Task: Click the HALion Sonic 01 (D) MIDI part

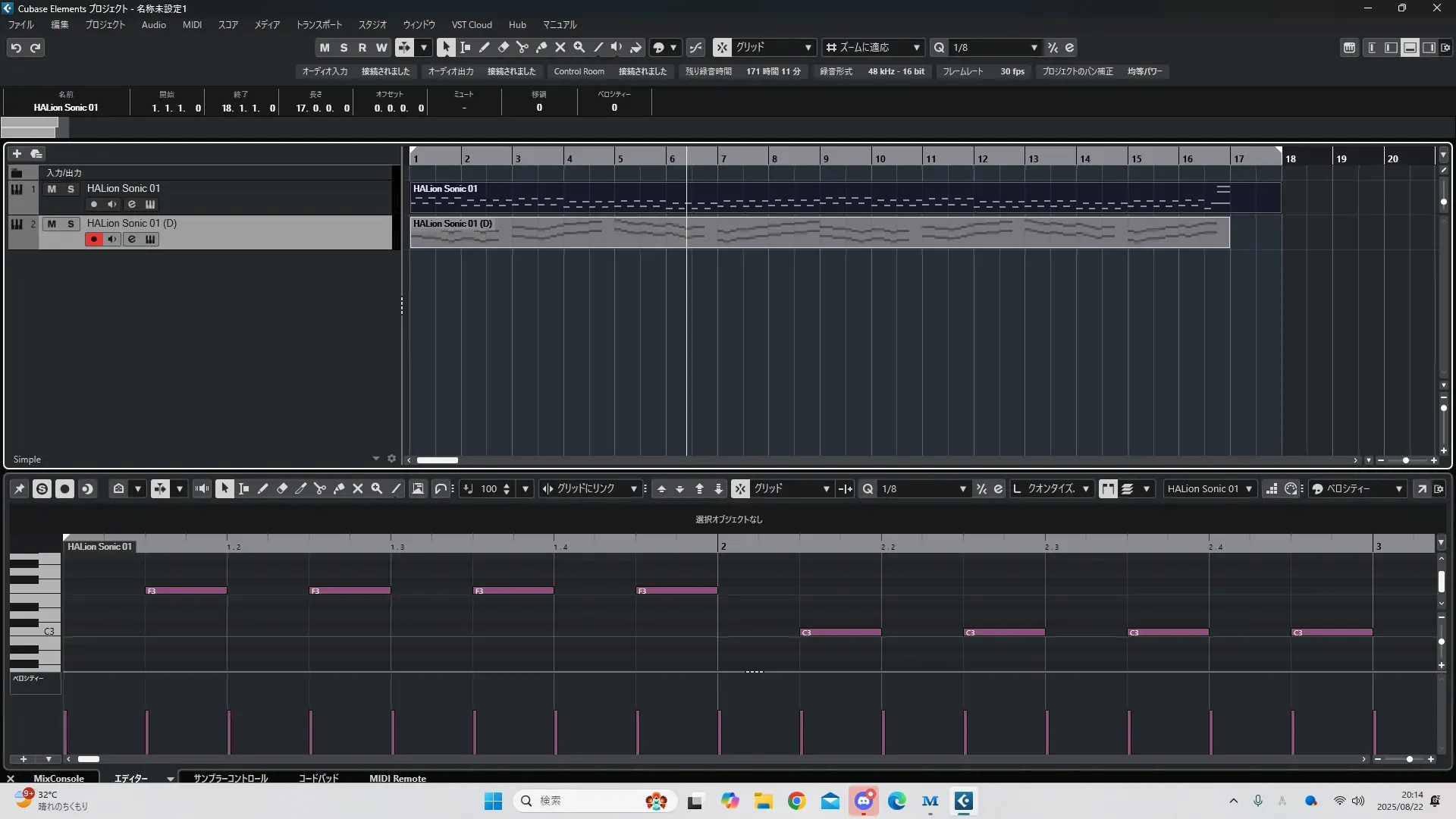Action: pos(819,233)
